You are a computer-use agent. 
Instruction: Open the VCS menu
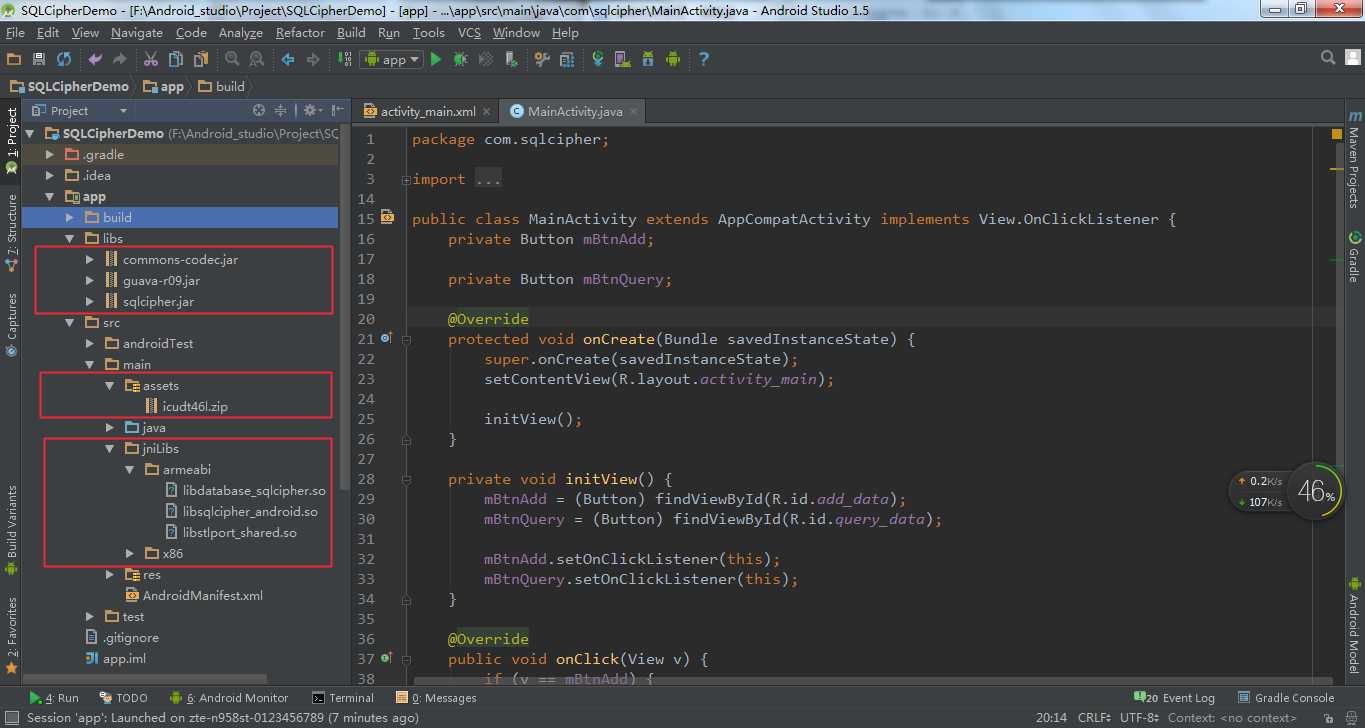(469, 32)
